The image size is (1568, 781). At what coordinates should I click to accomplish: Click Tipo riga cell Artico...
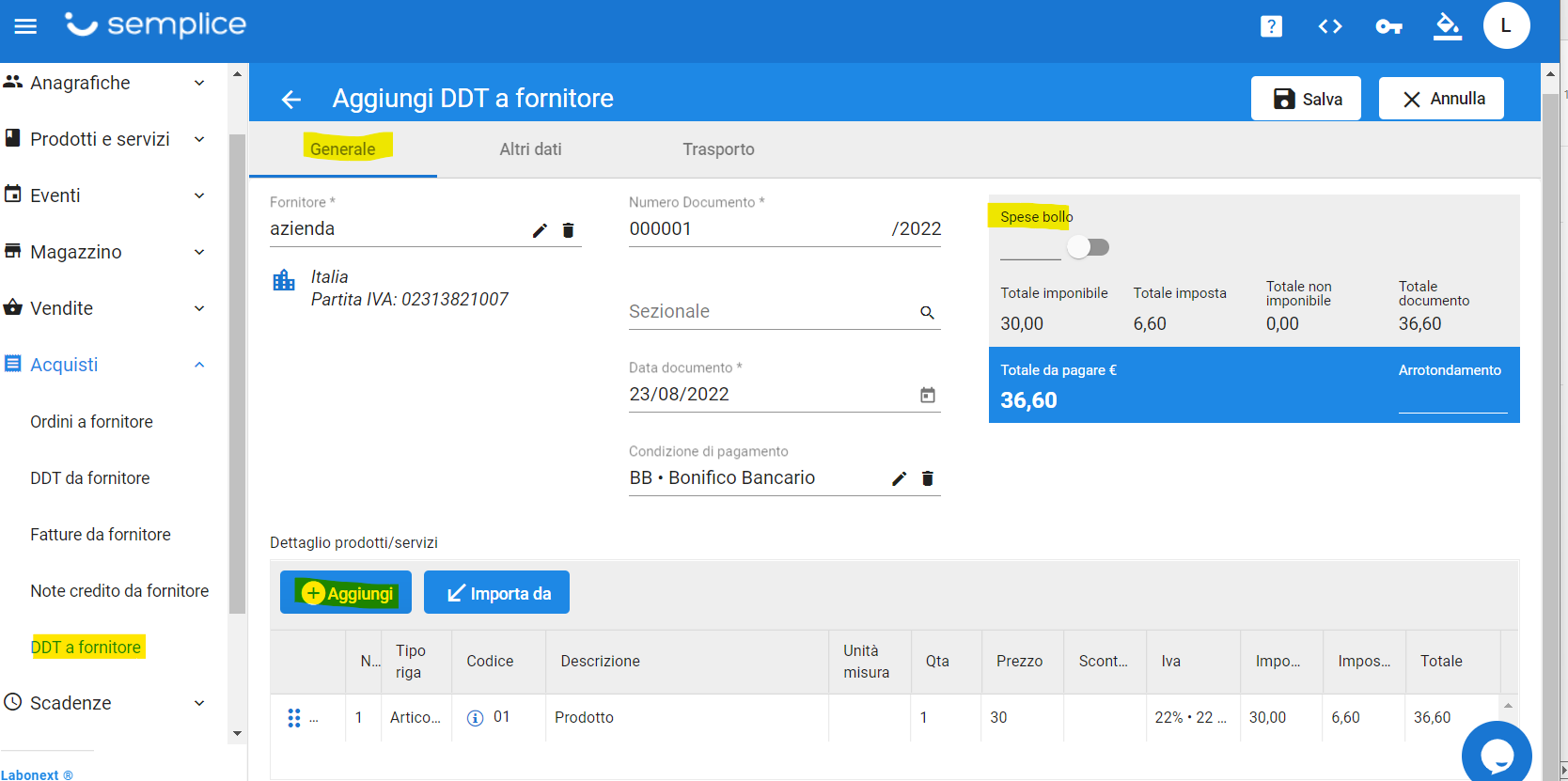[x=416, y=718]
